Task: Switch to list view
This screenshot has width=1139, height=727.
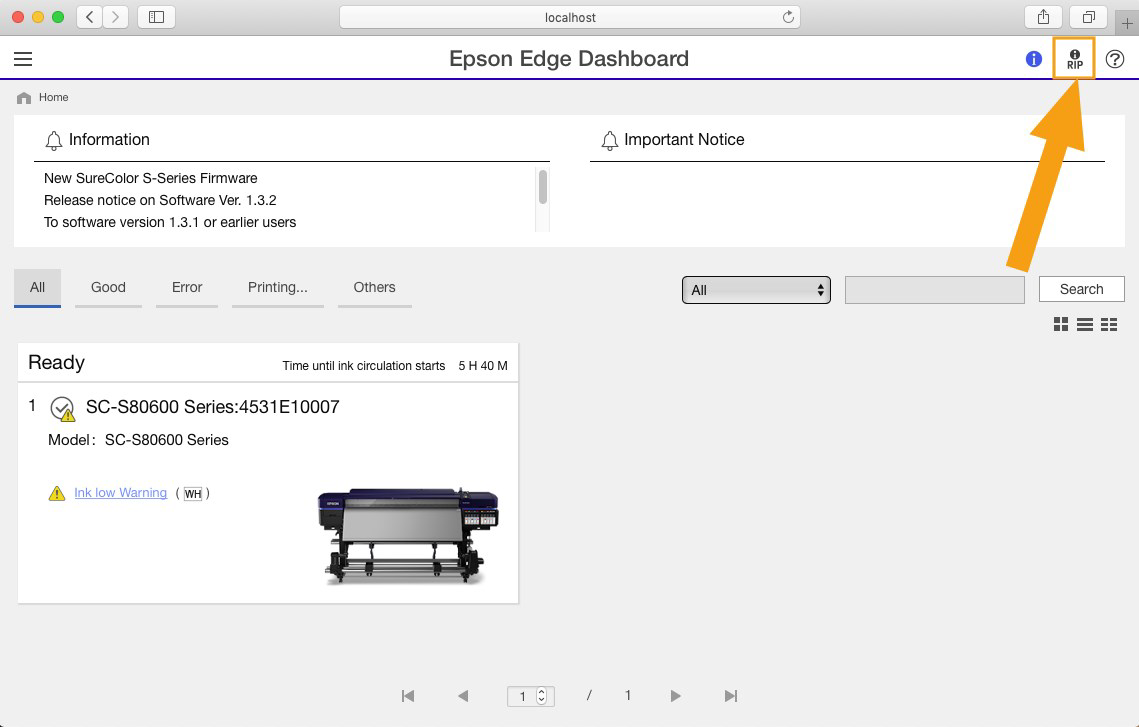Action: pyautogui.click(x=1085, y=324)
